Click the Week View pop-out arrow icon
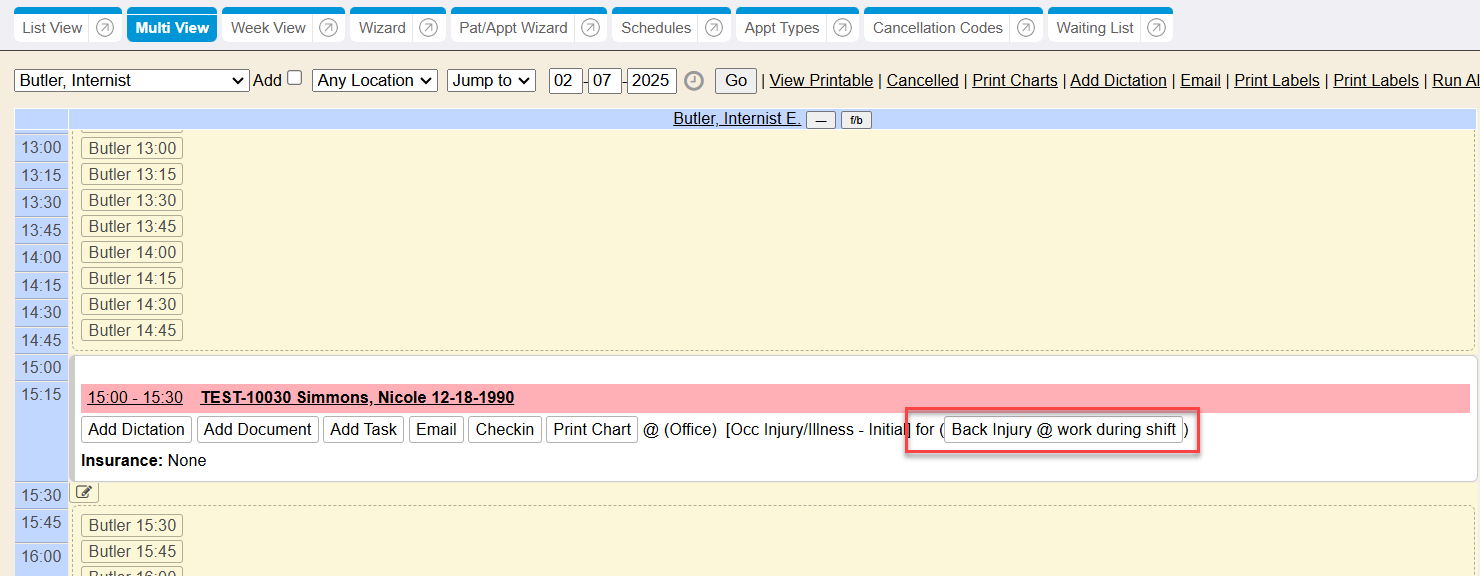The width and height of the screenshot is (1480, 576). click(x=328, y=28)
